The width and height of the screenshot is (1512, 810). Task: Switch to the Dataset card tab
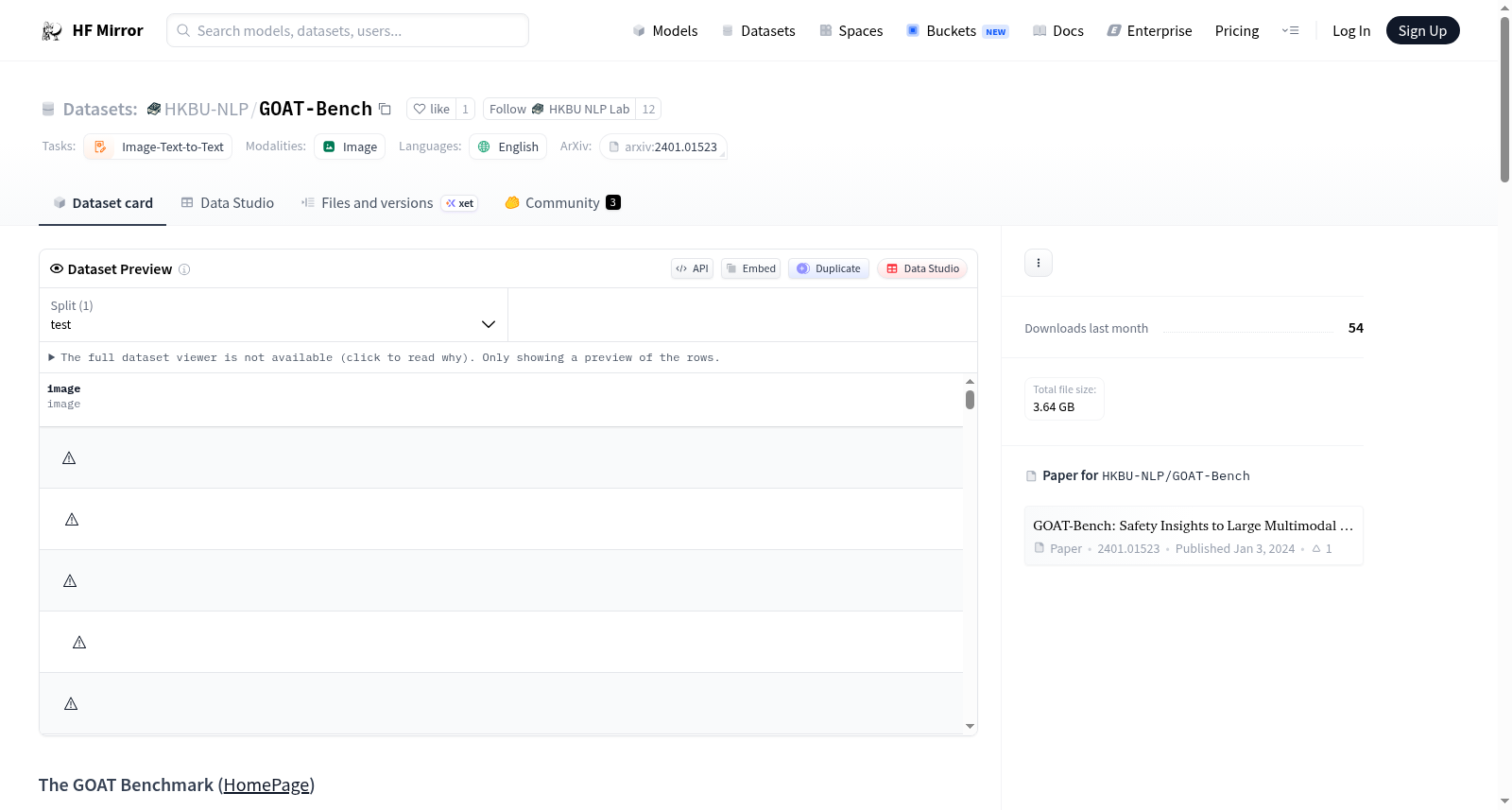click(102, 203)
